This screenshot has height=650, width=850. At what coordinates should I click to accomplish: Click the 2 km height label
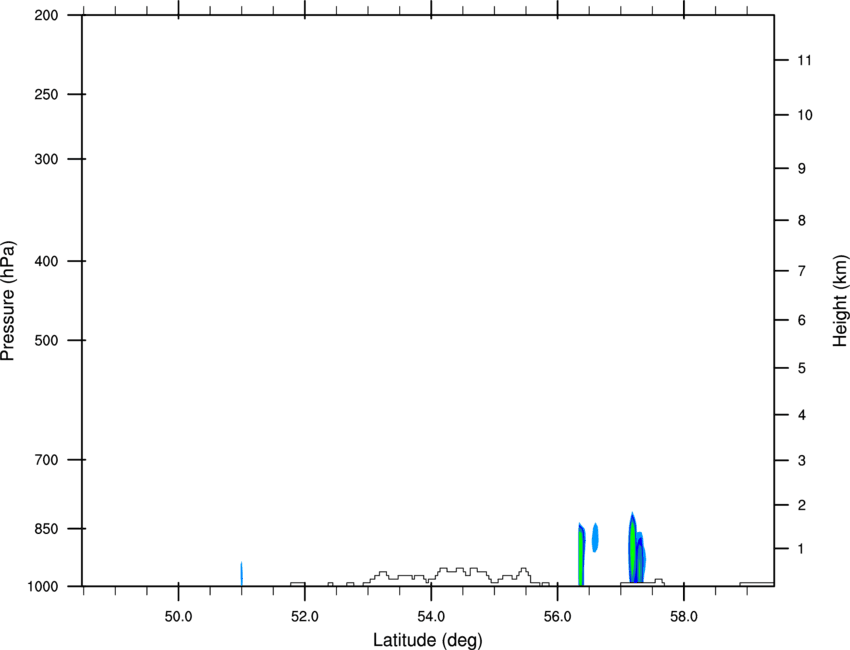[802, 505]
